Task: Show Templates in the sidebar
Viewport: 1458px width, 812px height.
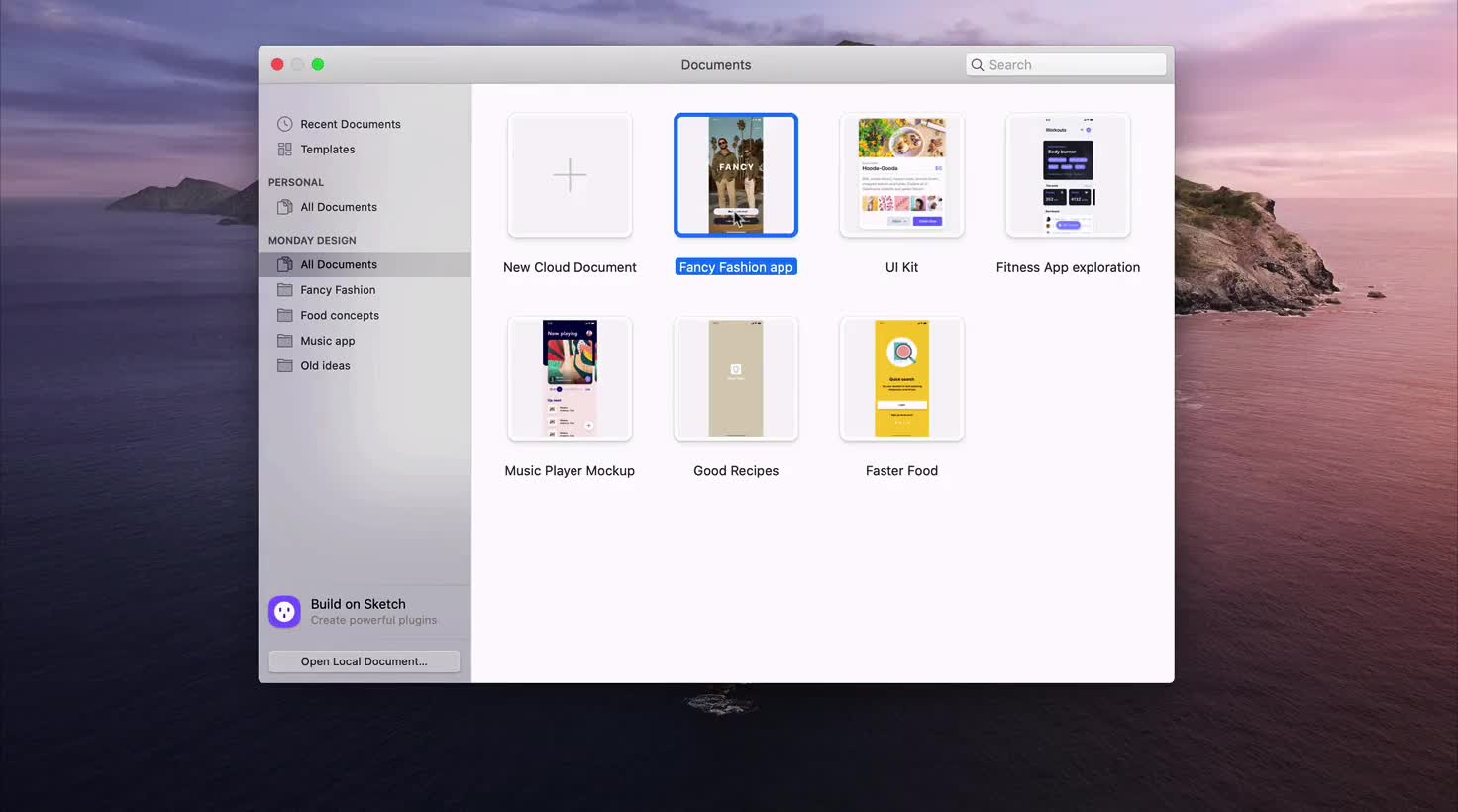Action: [364, 150]
